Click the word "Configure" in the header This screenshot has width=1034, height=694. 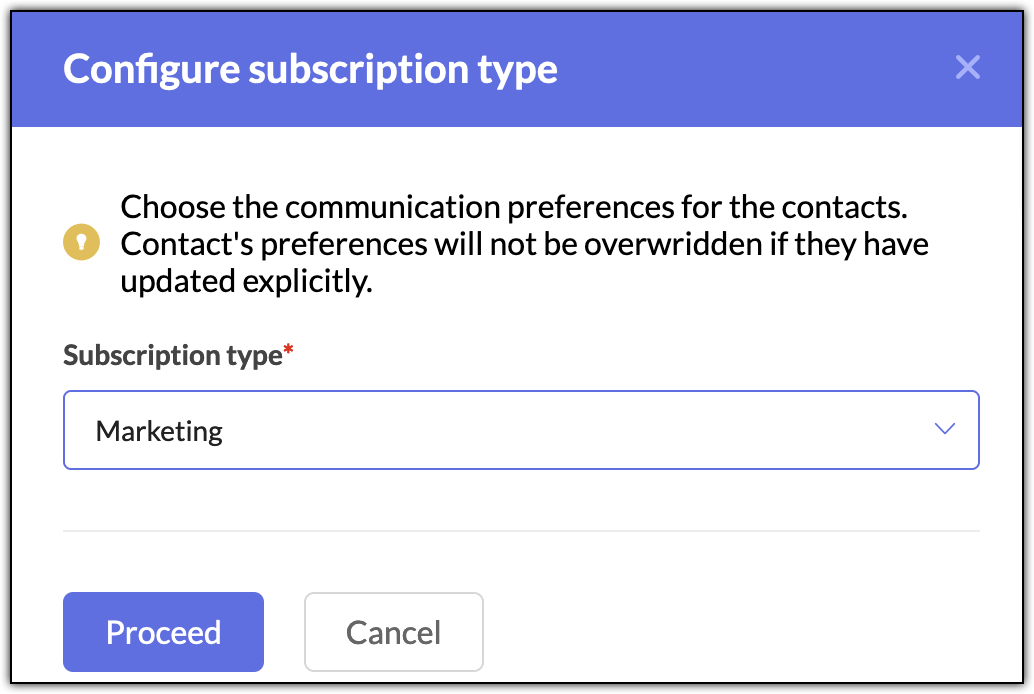coord(150,70)
